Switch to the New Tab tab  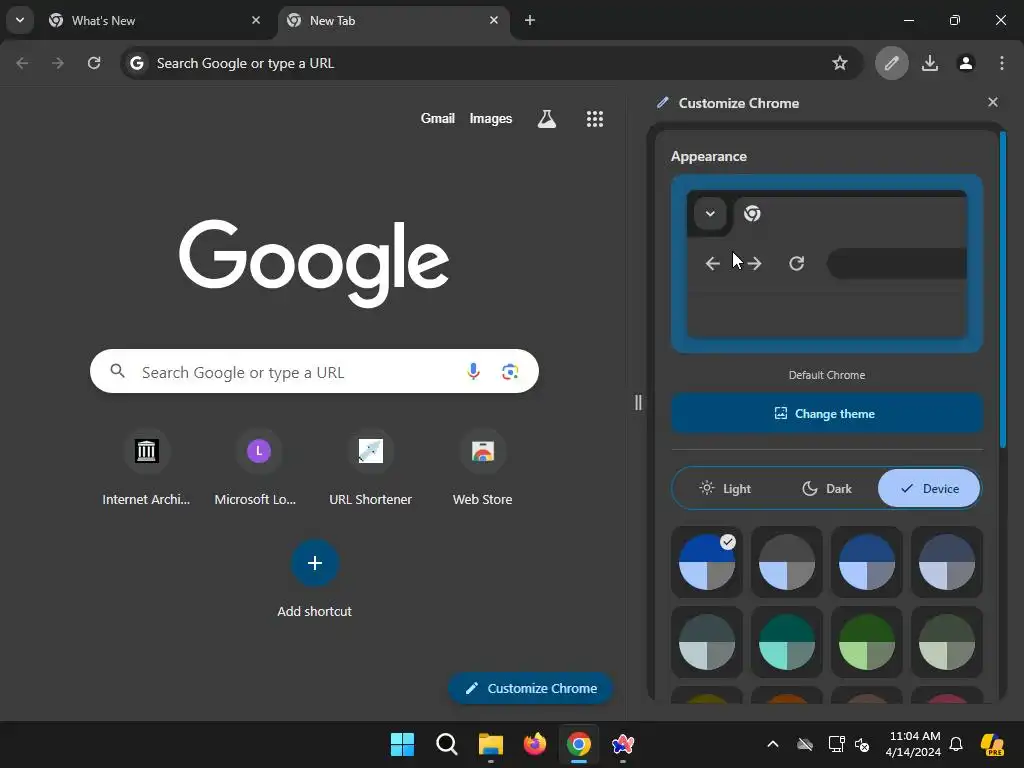392,21
